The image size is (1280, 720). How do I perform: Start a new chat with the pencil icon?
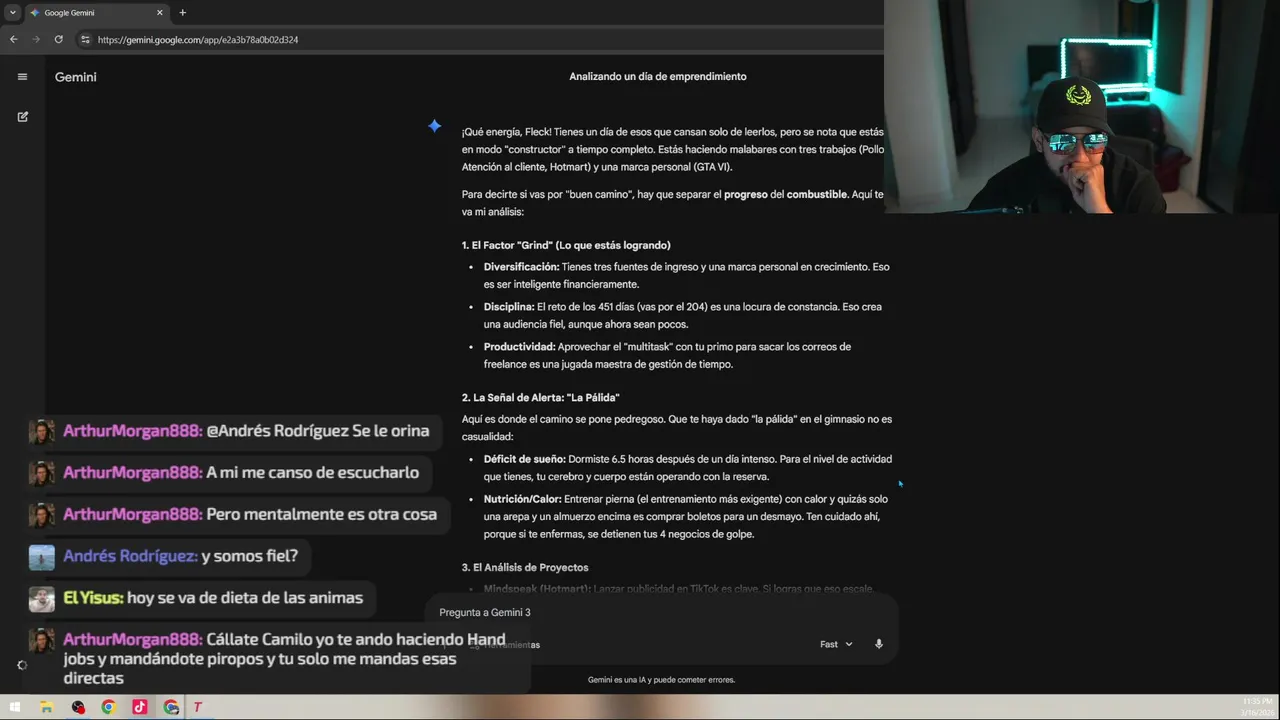[x=22, y=117]
